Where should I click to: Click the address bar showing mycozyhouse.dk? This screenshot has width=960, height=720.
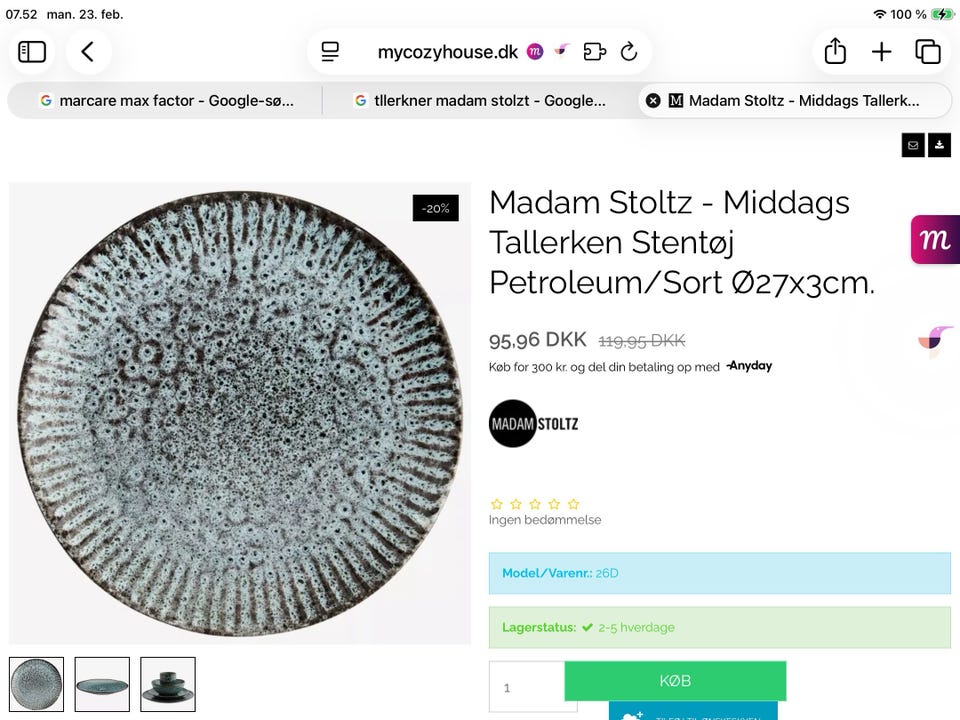447,52
